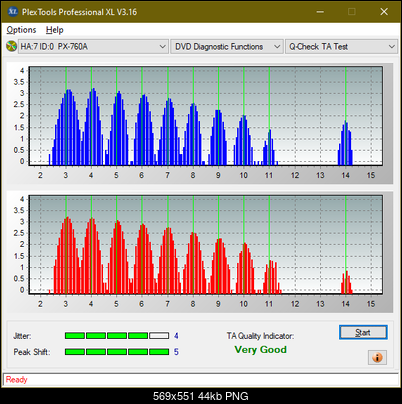Click the PlexTools XL title bar icon
Image resolution: width=402 pixels, height=404 pixels.
point(13,12)
